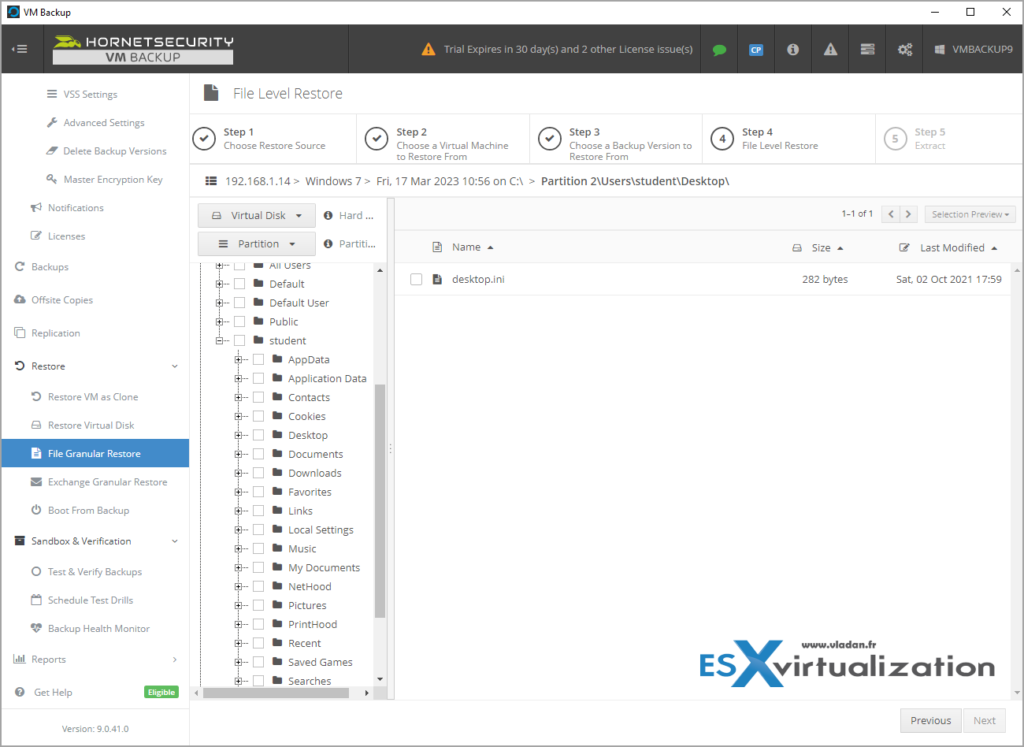Open Backup Health Monitor

100,628
